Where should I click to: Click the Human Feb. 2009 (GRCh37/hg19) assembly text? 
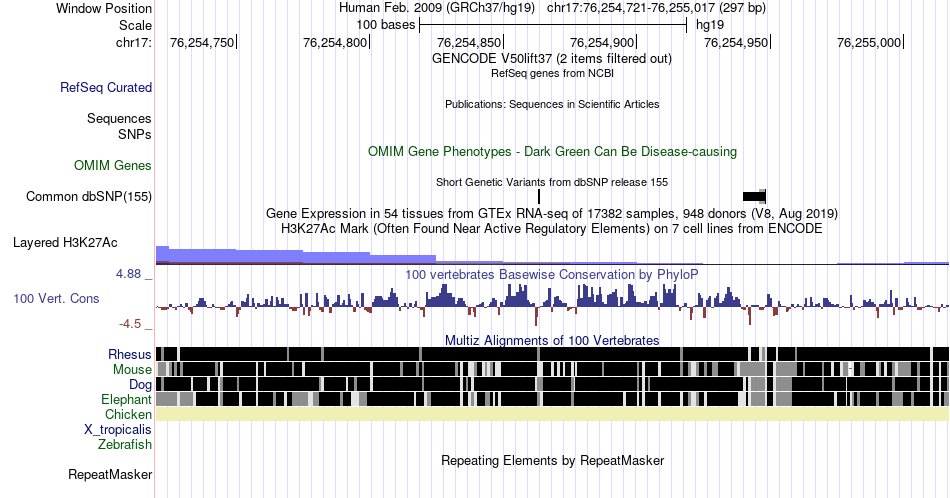[x=437, y=8]
